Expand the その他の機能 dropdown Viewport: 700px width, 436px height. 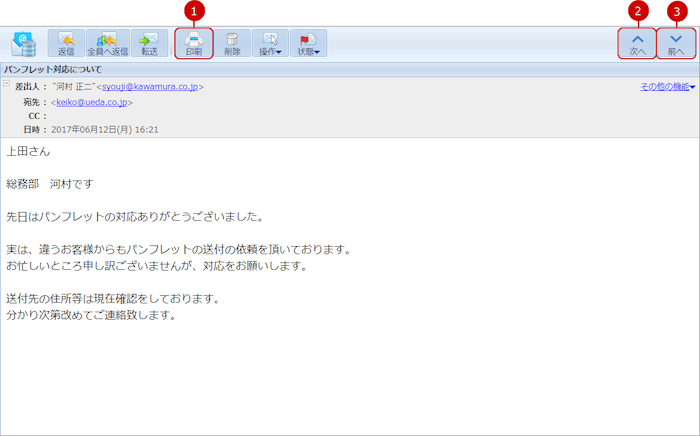coord(667,87)
